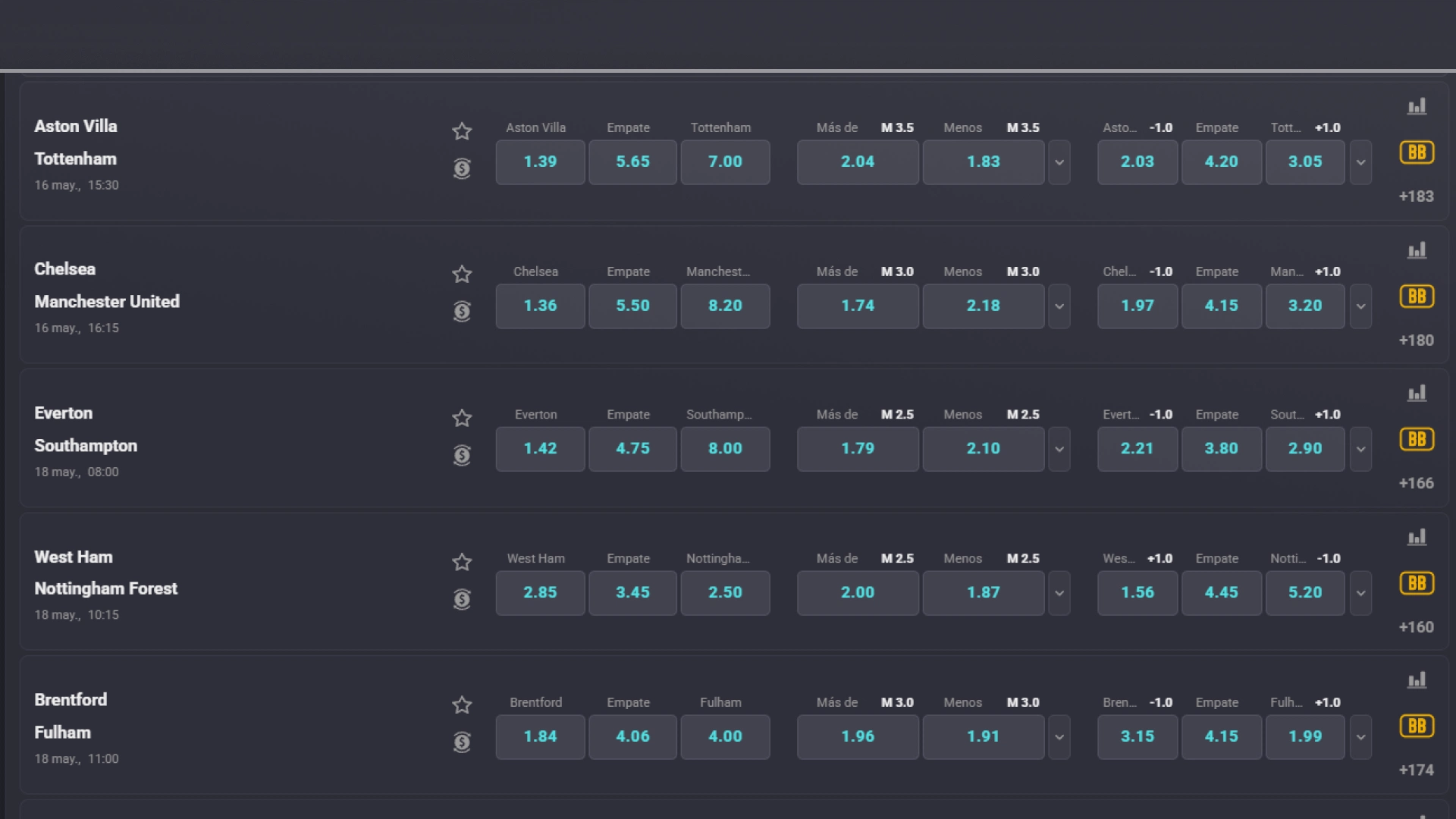Pick under 2.5 goals at 1.87

coord(984,593)
